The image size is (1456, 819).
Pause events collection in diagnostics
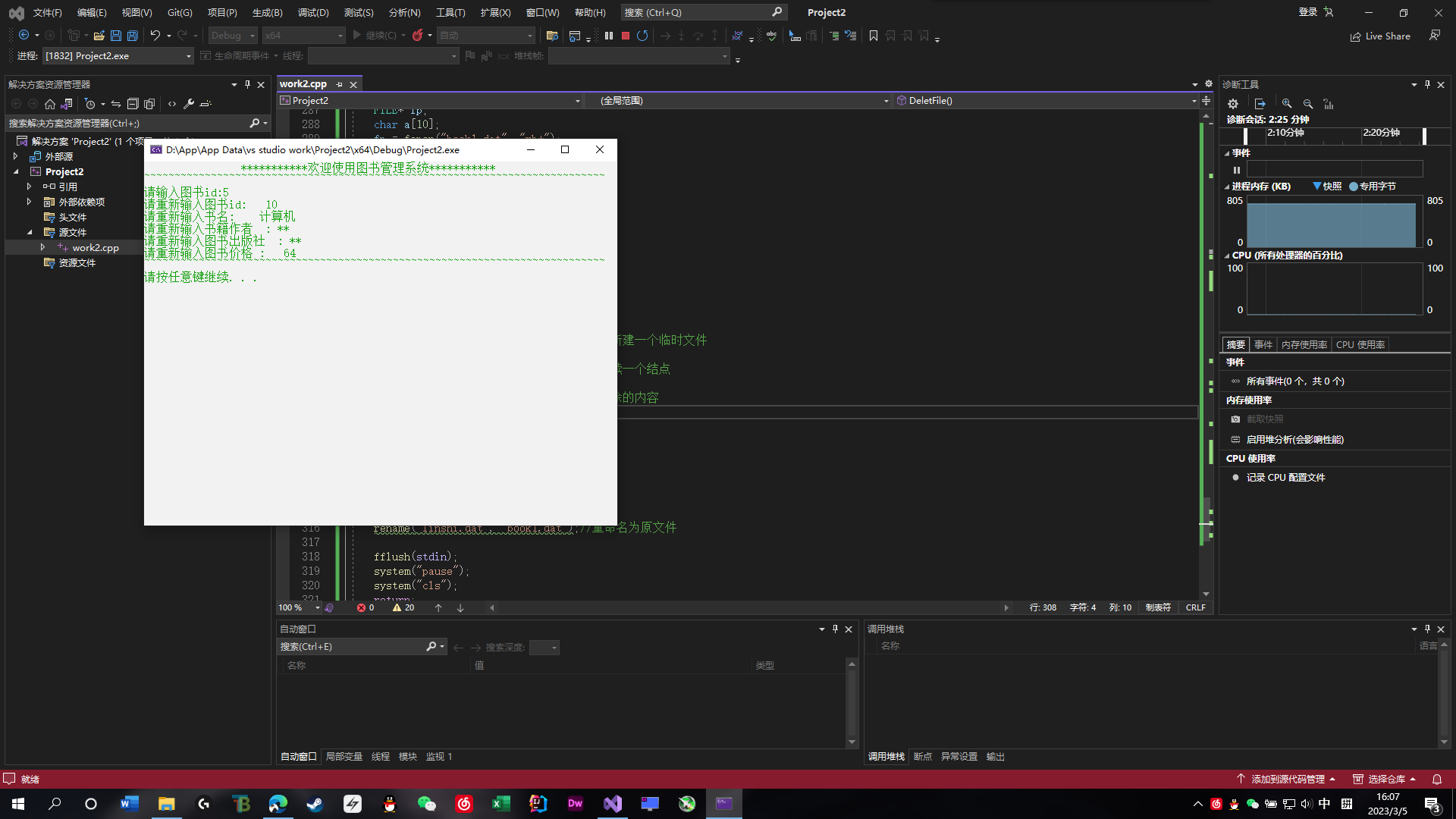pyautogui.click(x=1237, y=170)
